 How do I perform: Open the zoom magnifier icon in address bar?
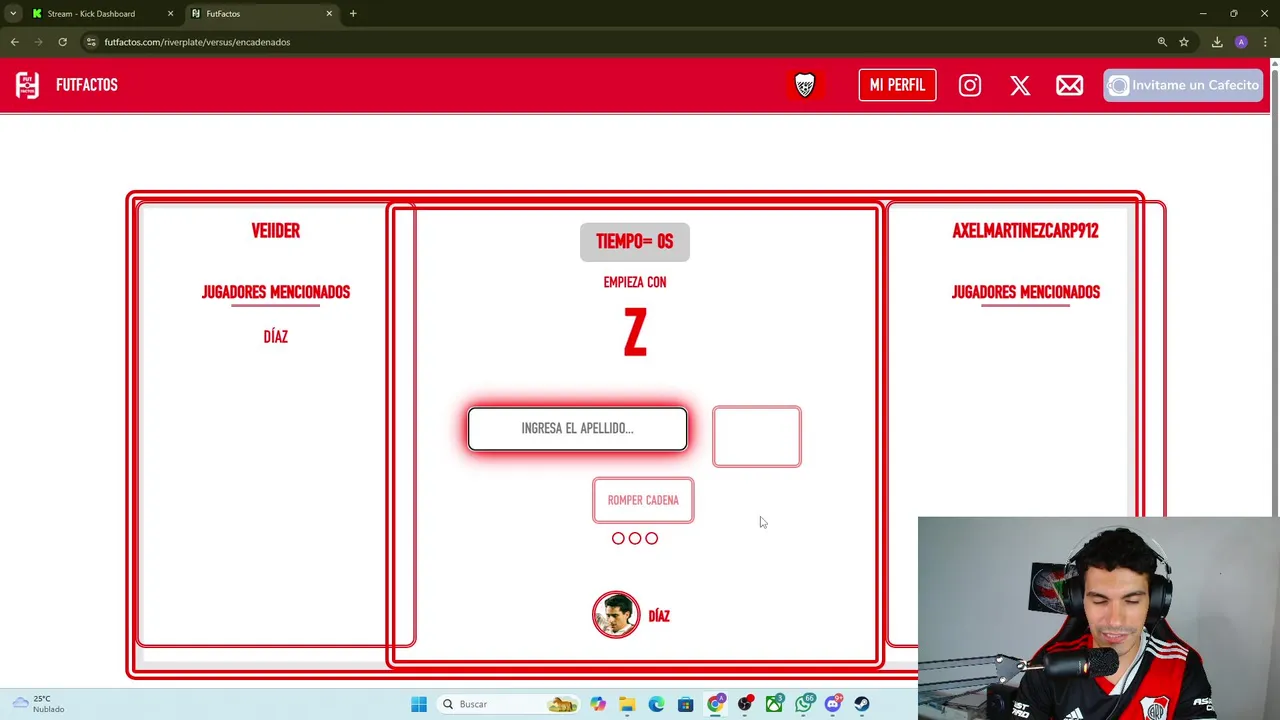1162,42
